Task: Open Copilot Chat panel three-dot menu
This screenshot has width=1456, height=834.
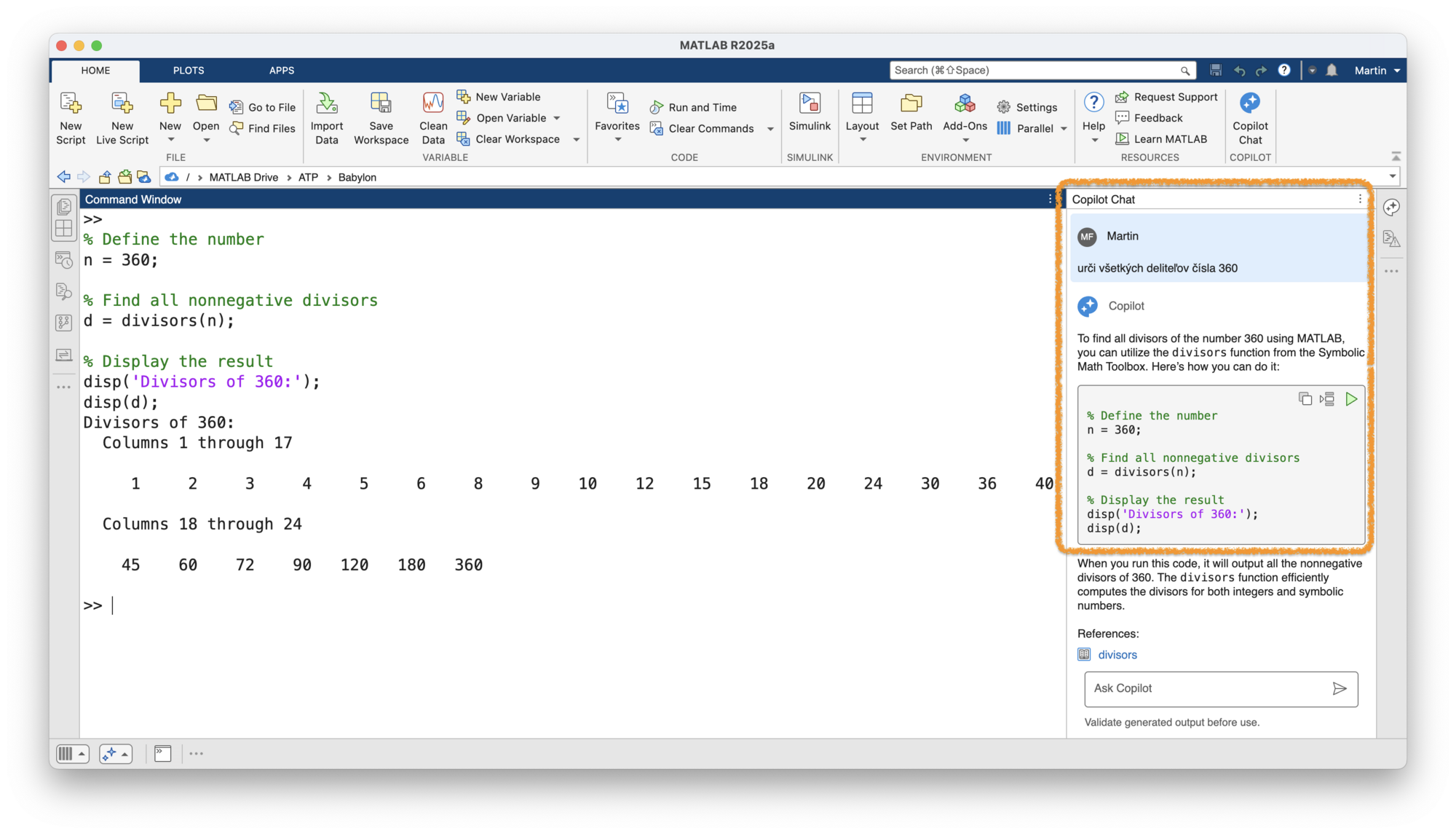Action: click(1359, 199)
